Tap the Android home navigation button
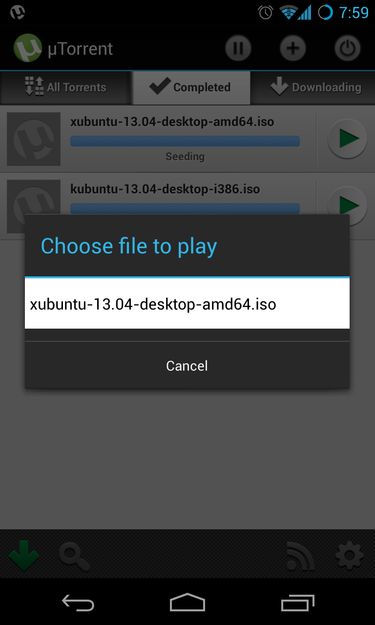Screen dimensions: 375x625 point(187,602)
